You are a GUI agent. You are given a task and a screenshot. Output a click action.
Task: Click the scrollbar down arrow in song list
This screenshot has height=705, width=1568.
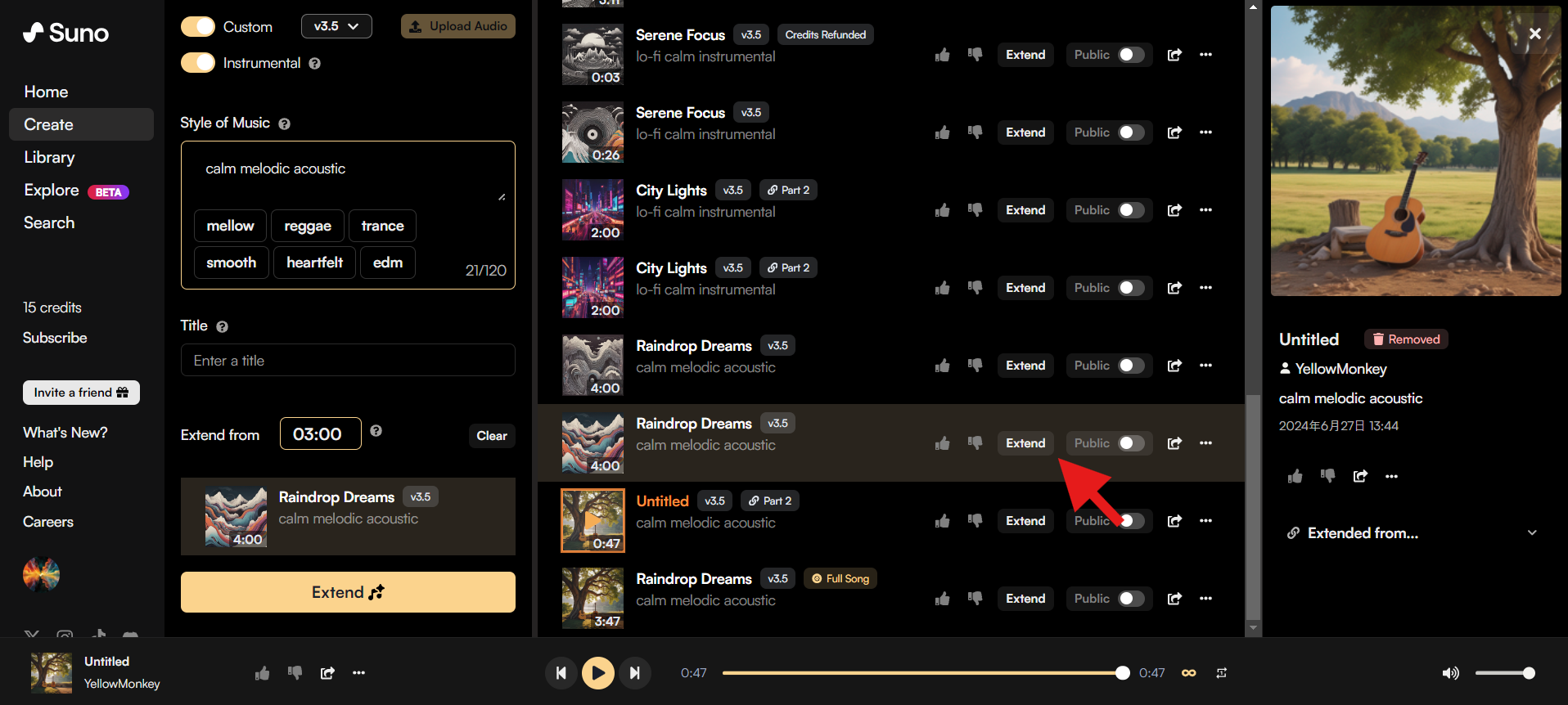[x=1253, y=628]
